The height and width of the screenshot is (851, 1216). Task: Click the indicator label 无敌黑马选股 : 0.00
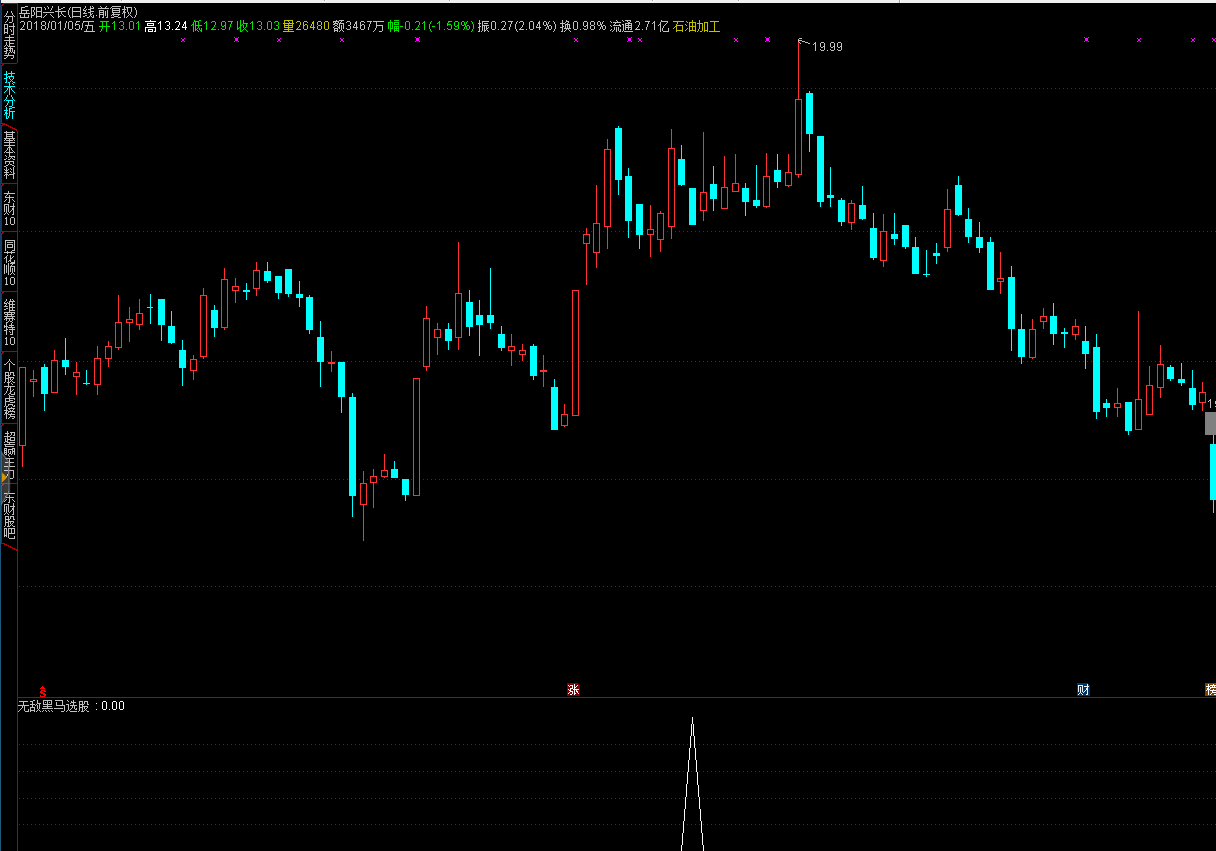click(71, 706)
